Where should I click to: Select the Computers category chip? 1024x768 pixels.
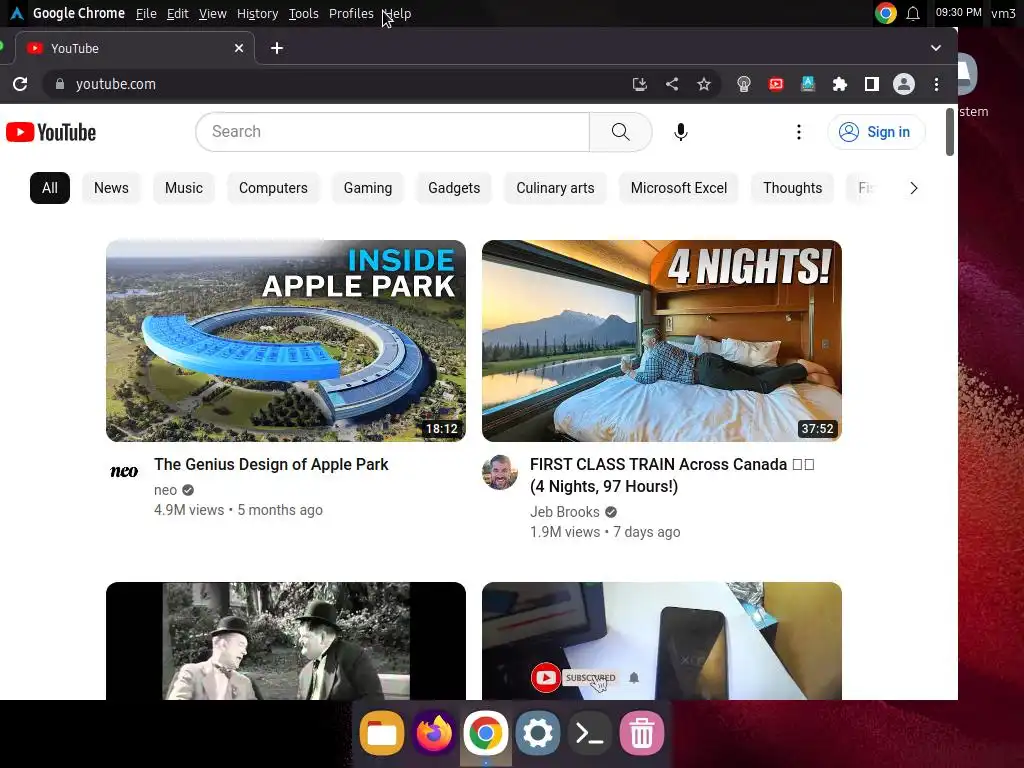tap(273, 188)
